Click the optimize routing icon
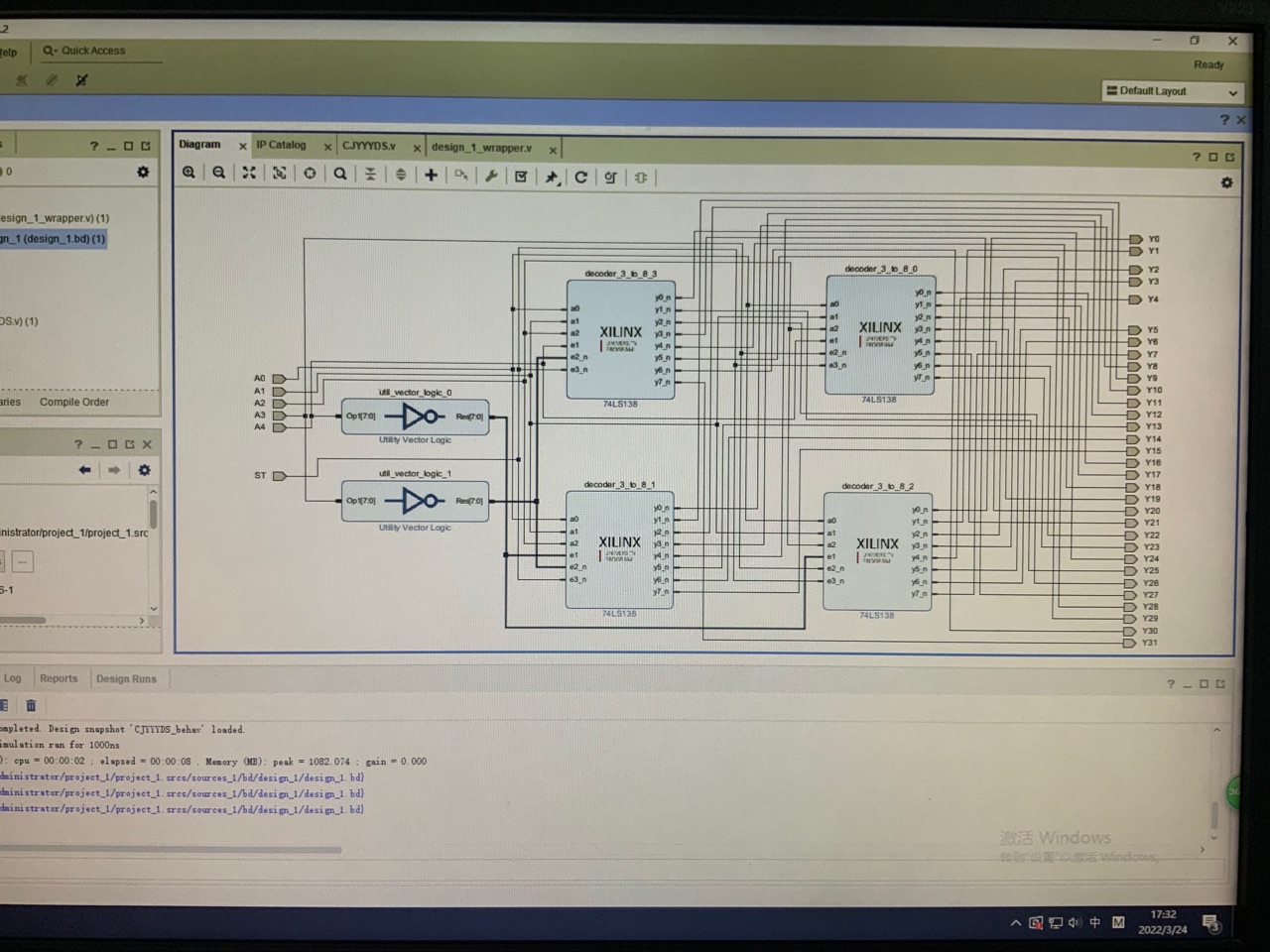Image resolution: width=1270 pixels, height=952 pixels. [x=611, y=178]
